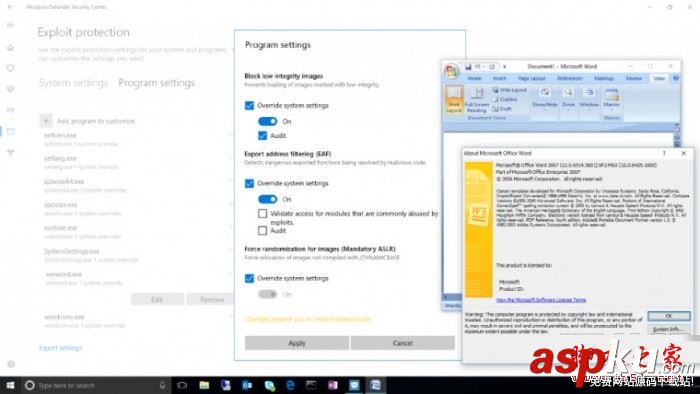
Task: Open the Insert tab in Word
Action: coord(499,78)
